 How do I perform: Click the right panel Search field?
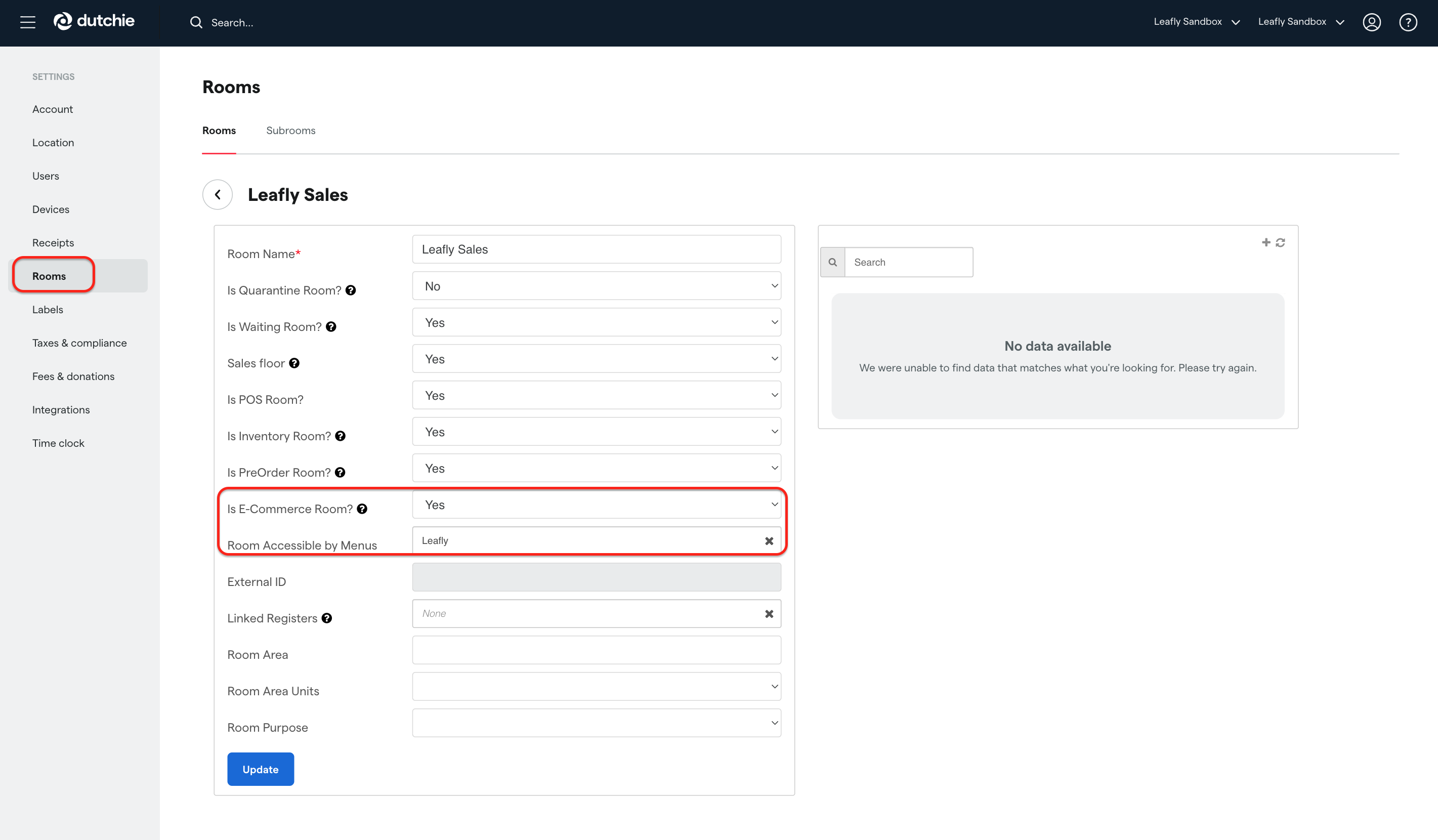click(908, 262)
